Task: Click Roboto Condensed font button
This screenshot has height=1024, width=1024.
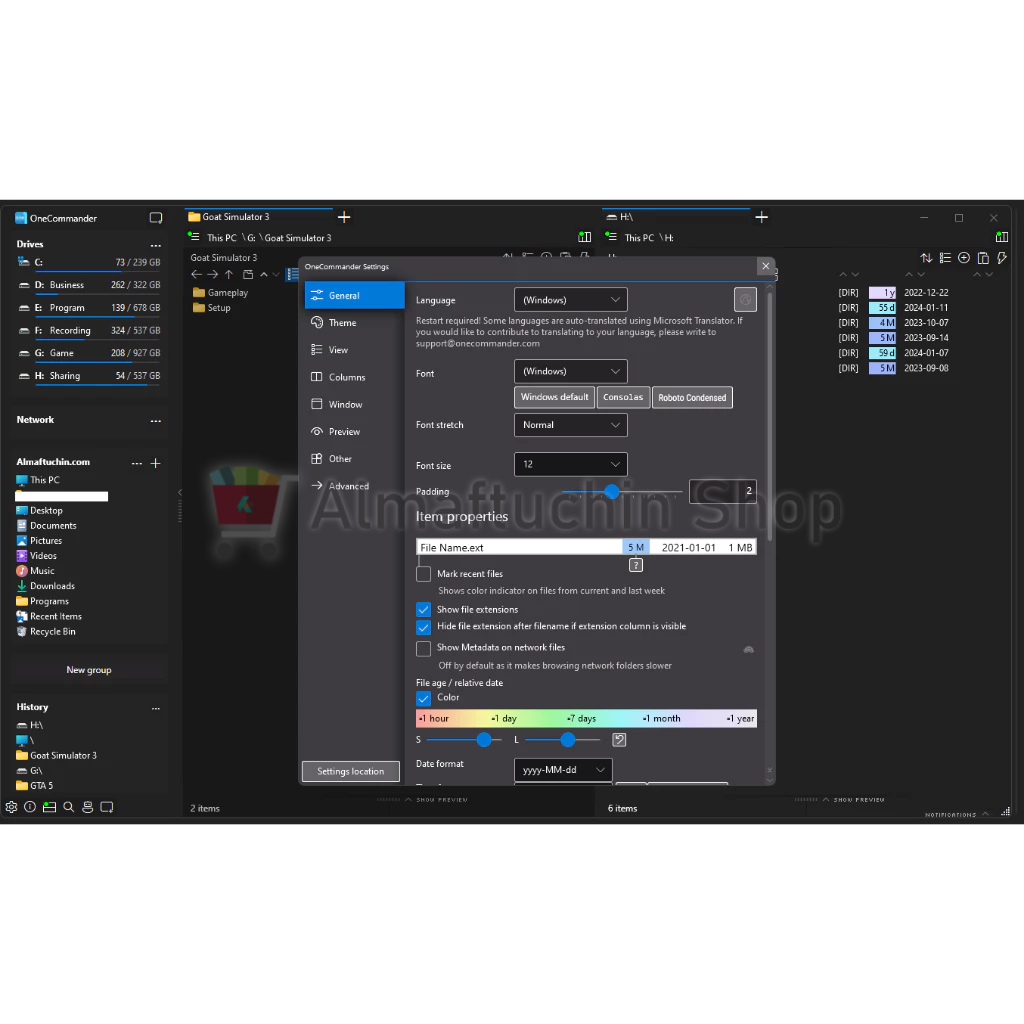Action: click(x=692, y=397)
